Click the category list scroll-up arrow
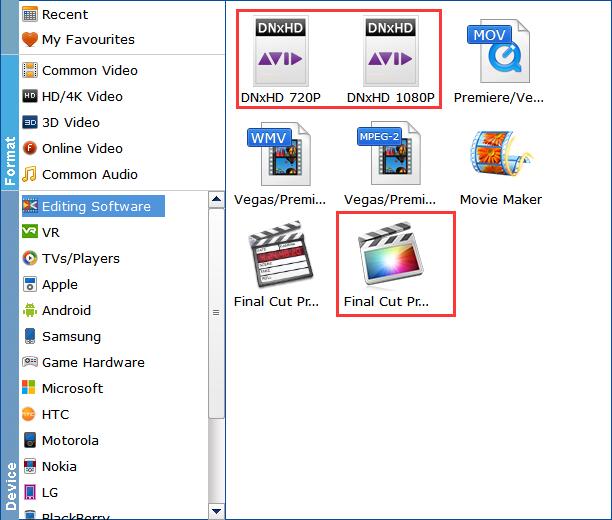The height and width of the screenshot is (520, 612). coord(216,199)
